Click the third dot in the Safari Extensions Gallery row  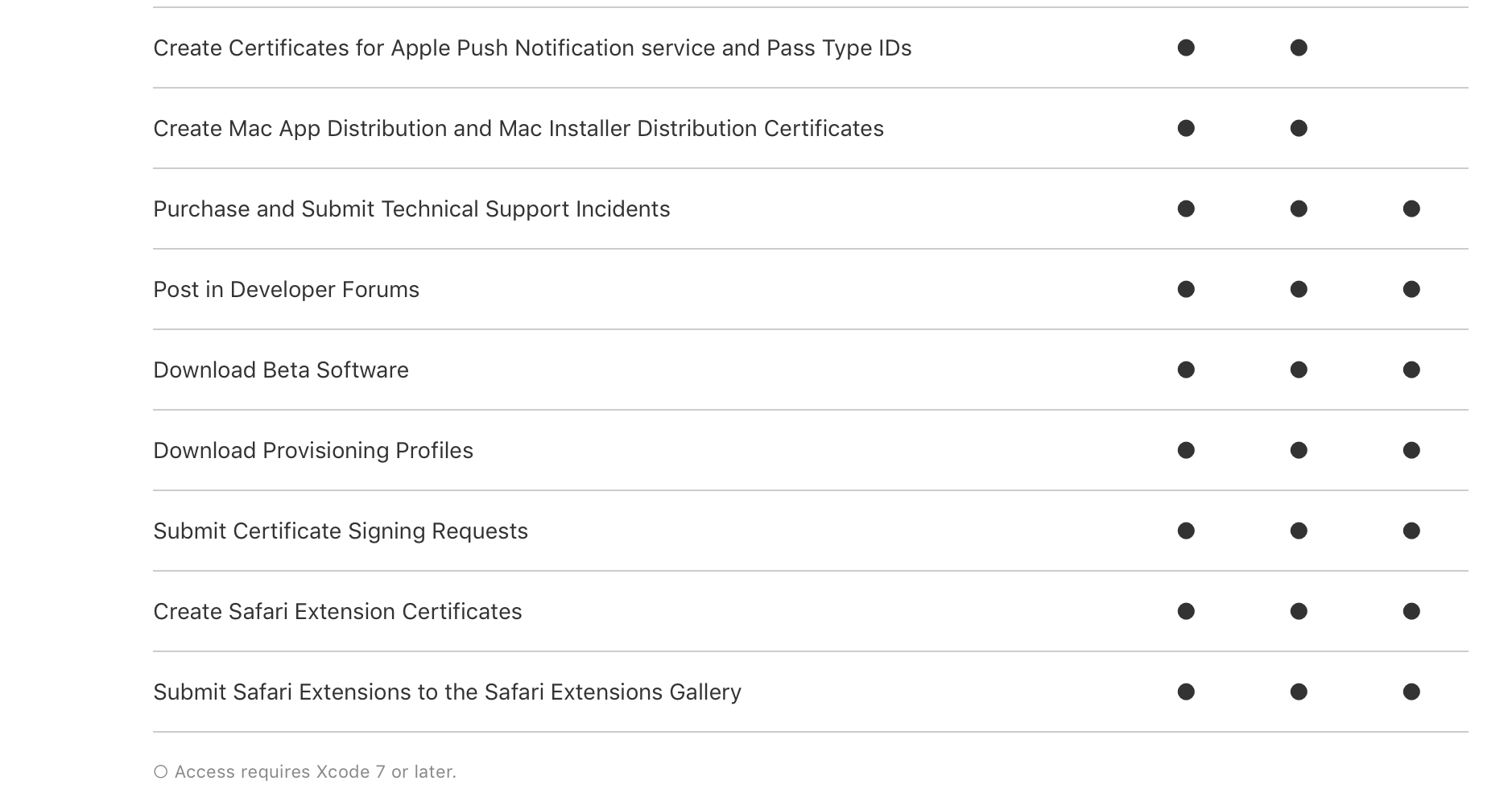[x=1411, y=692]
